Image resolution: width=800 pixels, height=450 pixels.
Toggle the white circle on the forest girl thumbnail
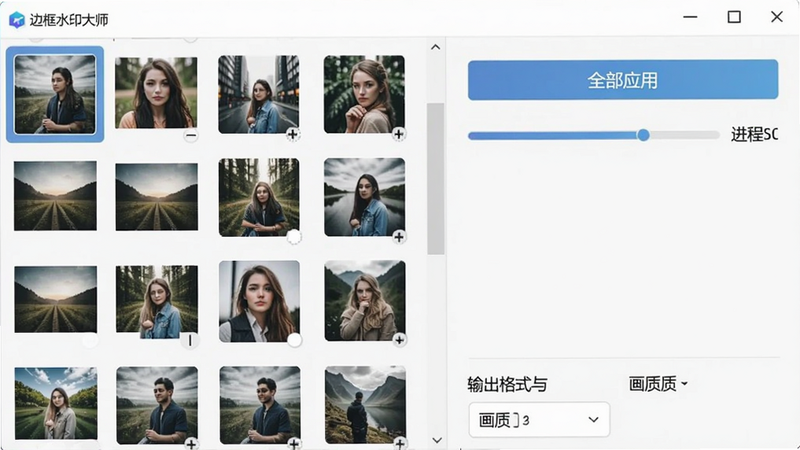[x=294, y=237]
